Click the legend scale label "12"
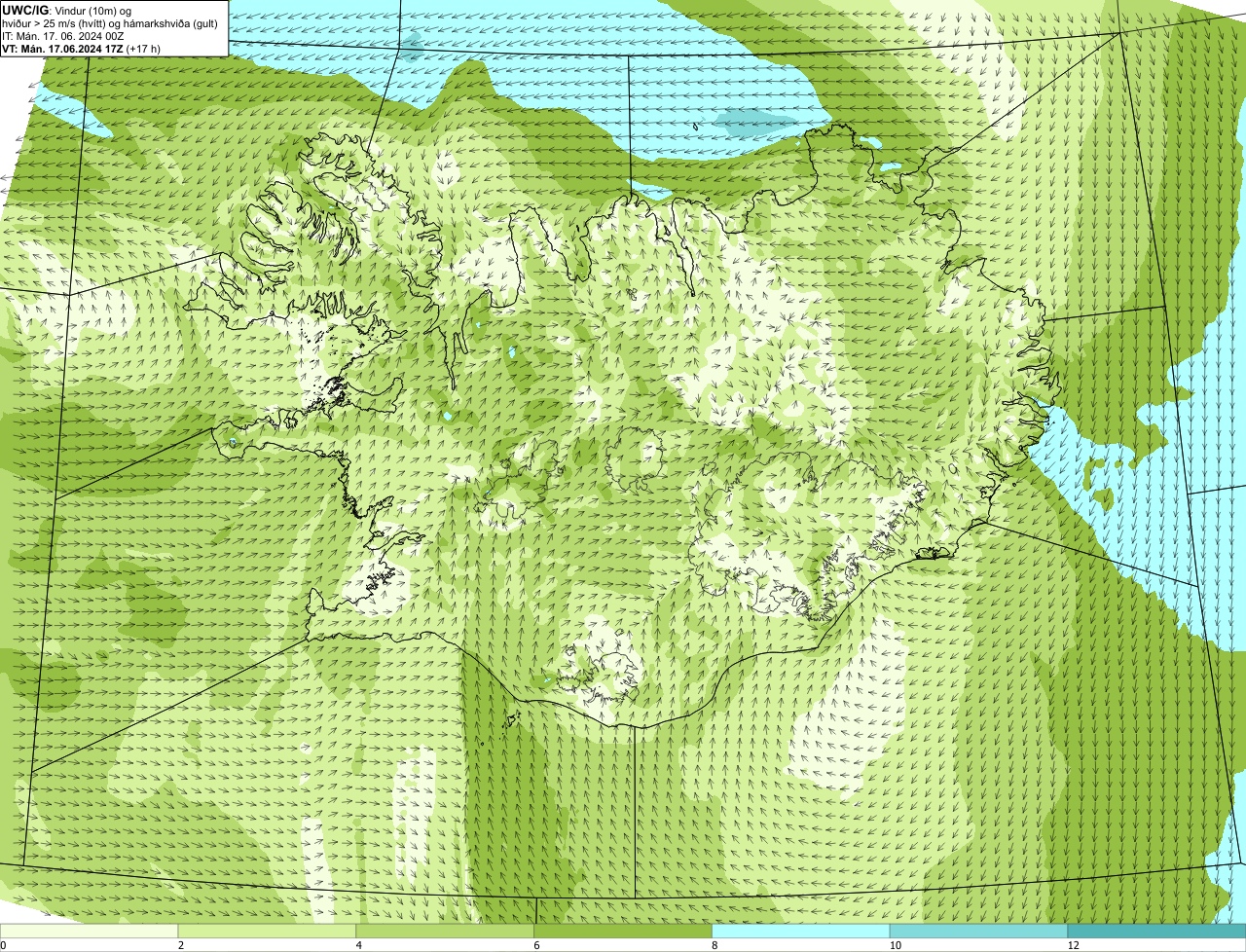The height and width of the screenshot is (952, 1246). (1073, 945)
